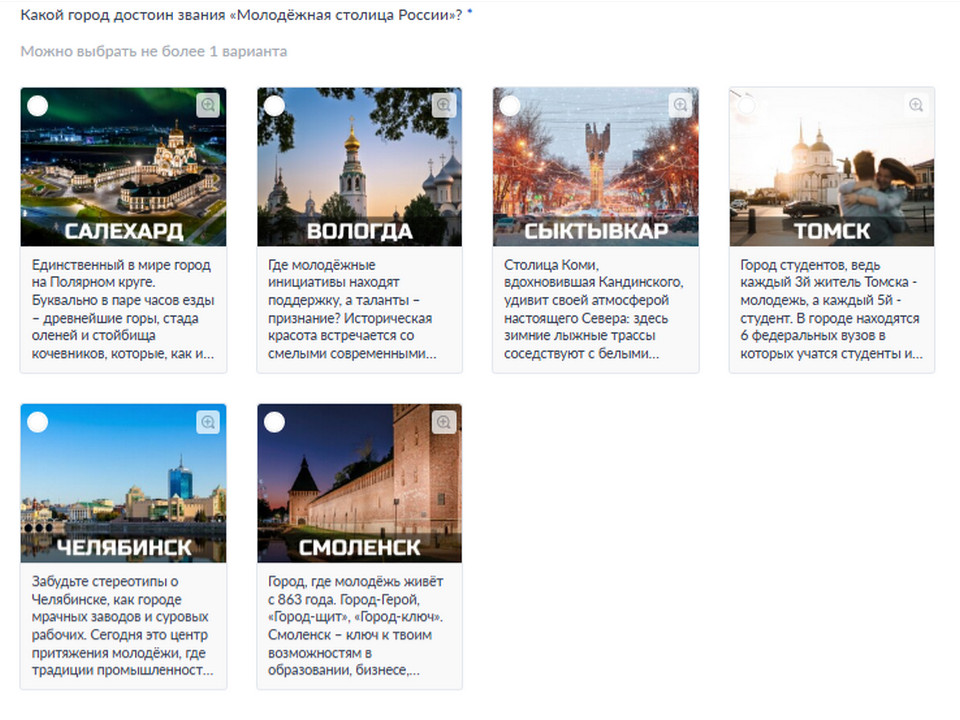Select the Томск radio button
The width and height of the screenshot is (960, 720).
point(746,106)
